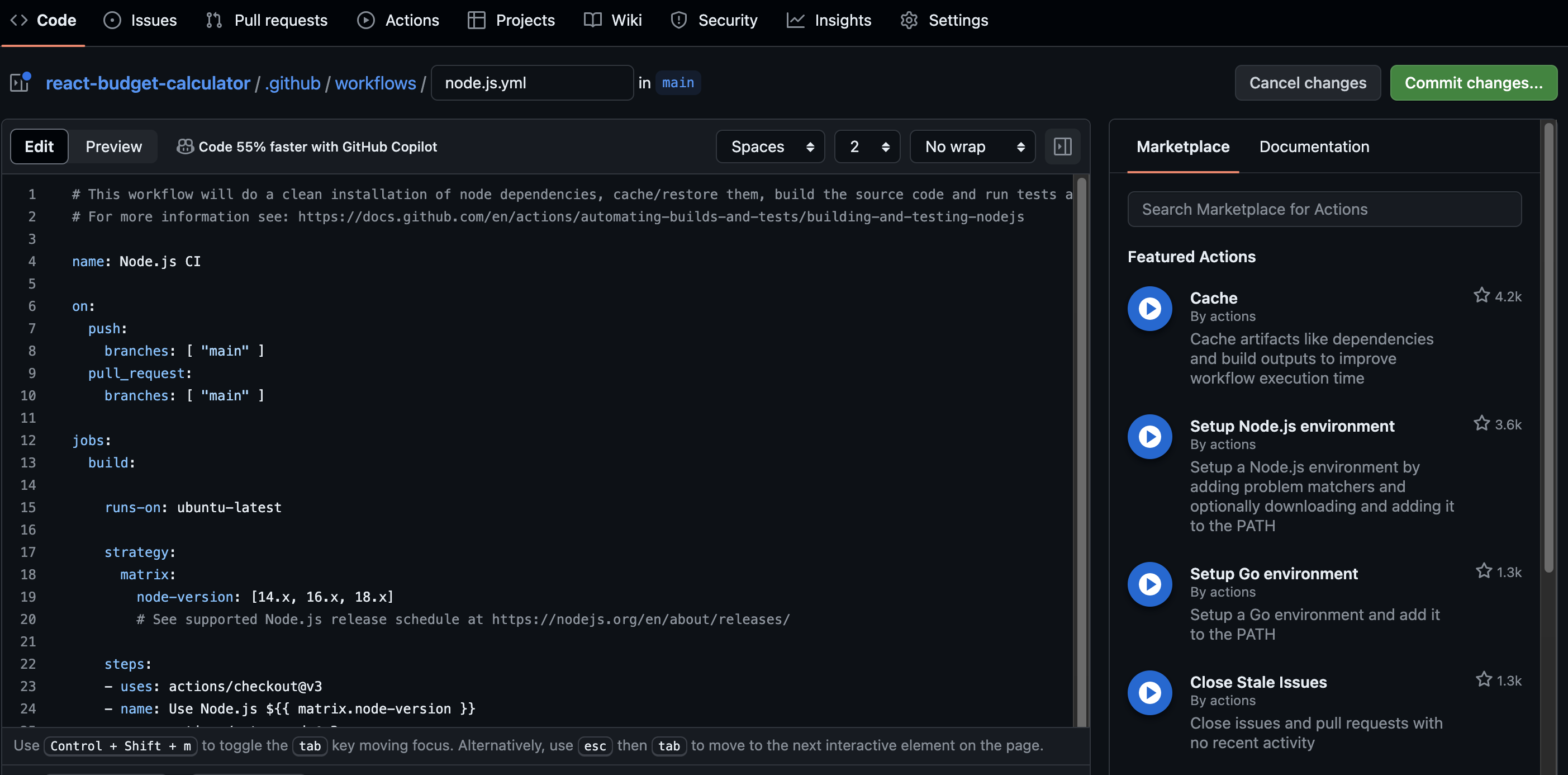Image resolution: width=1568 pixels, height=775 pixels.
Task: Click the main branch label
Action: [677, 82]
